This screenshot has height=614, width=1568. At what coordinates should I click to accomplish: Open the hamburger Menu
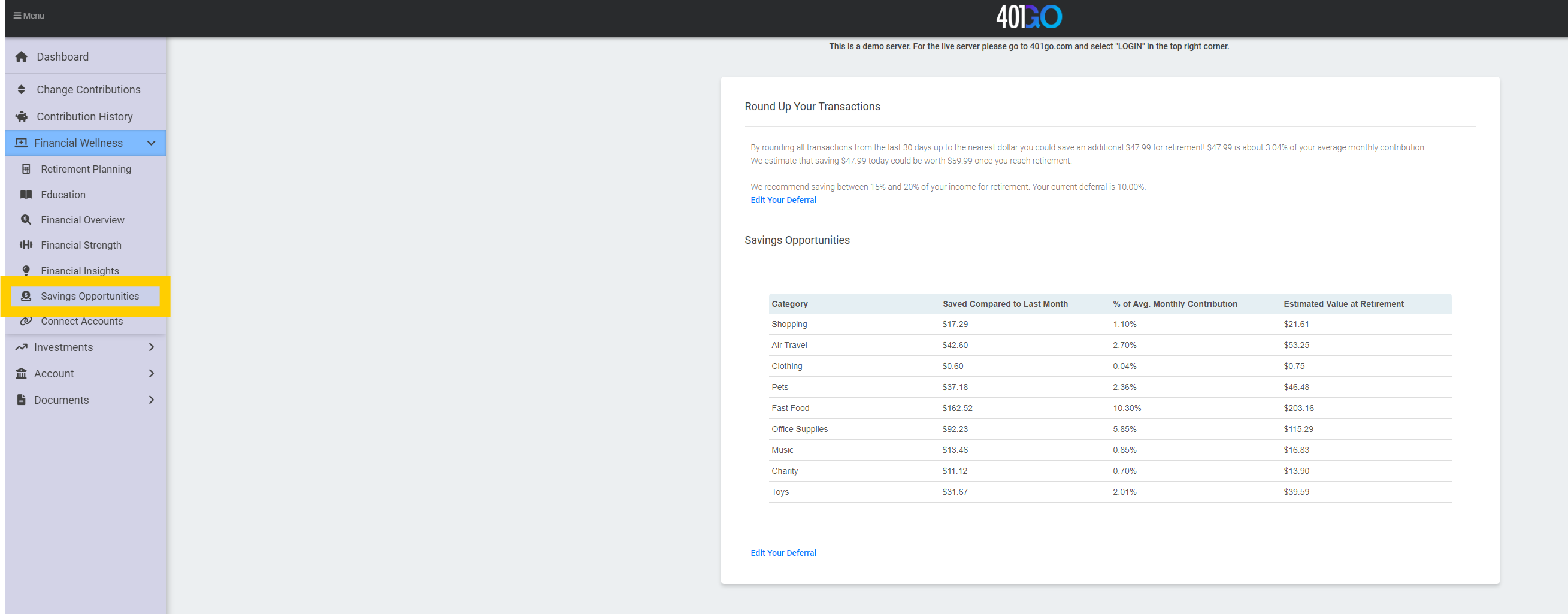click(29, 16)
